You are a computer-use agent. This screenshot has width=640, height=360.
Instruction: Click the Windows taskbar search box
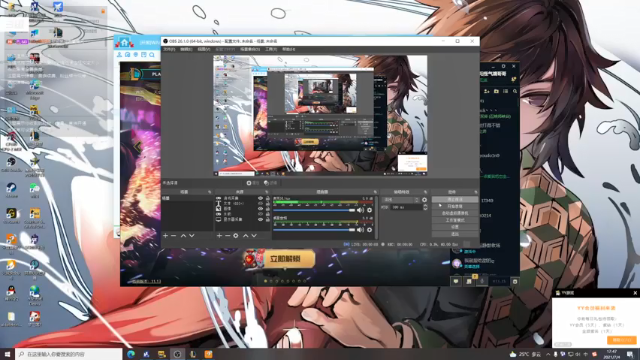point(69,354)
